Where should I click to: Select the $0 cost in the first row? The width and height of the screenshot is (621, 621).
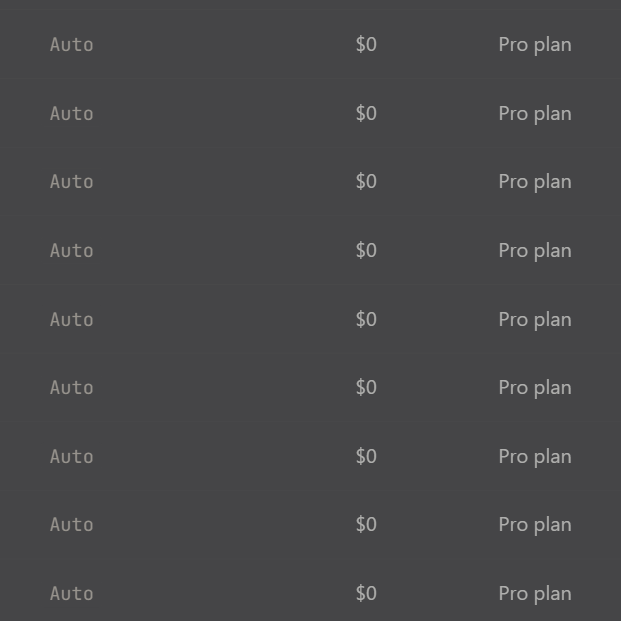(x=366, y=45)
